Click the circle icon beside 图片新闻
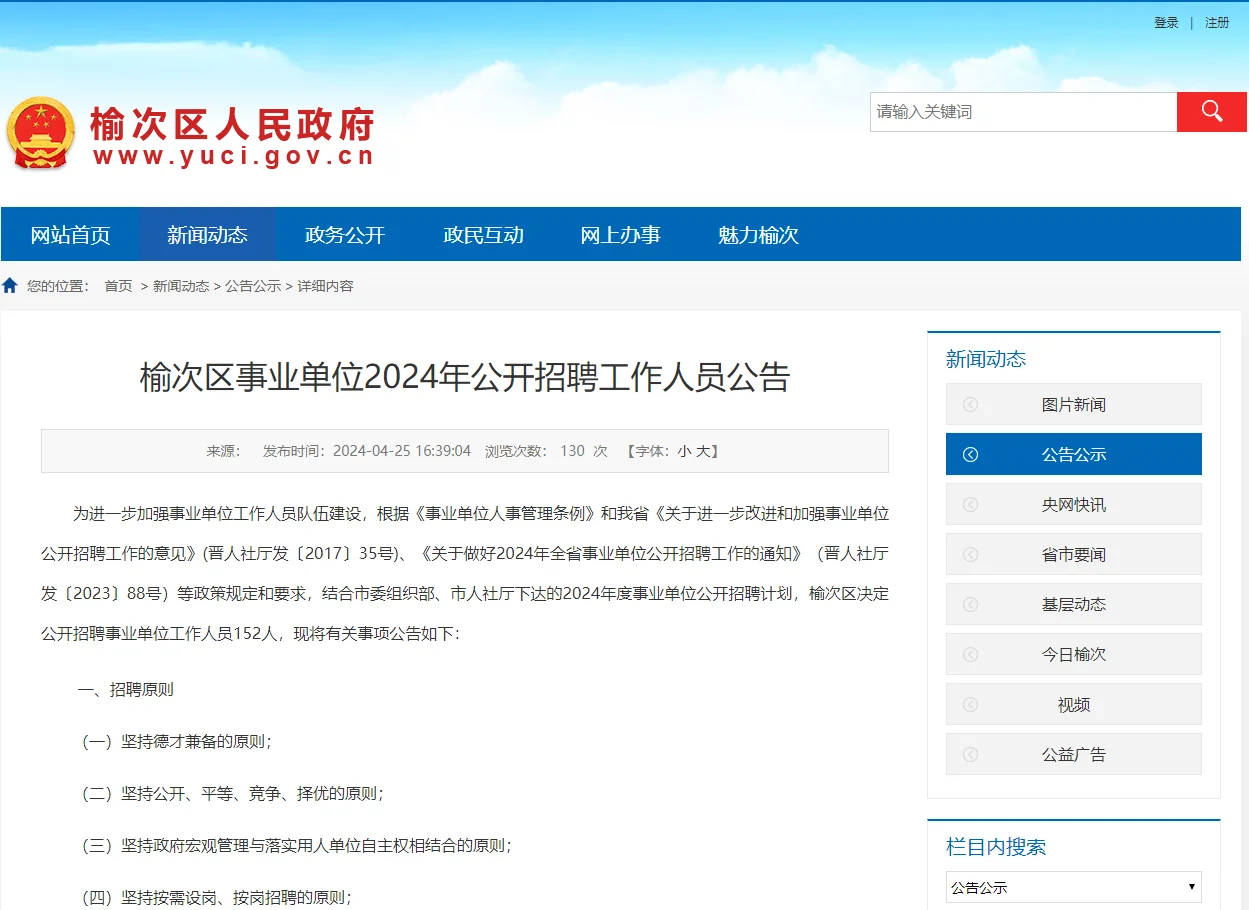The width and height of the screenshot is (1249, 910). (969, 404)
